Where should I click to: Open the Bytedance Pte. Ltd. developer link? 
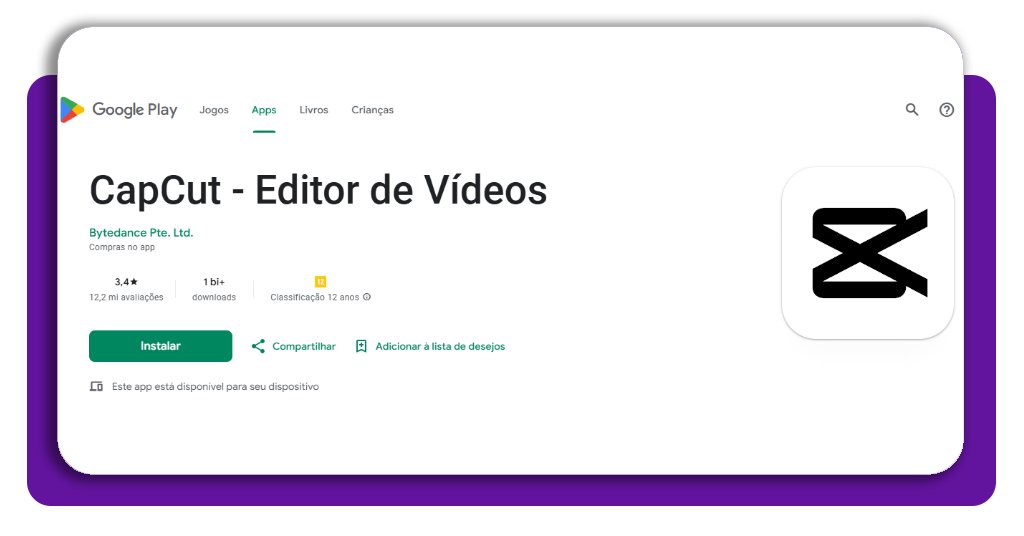tap(141, 232)
